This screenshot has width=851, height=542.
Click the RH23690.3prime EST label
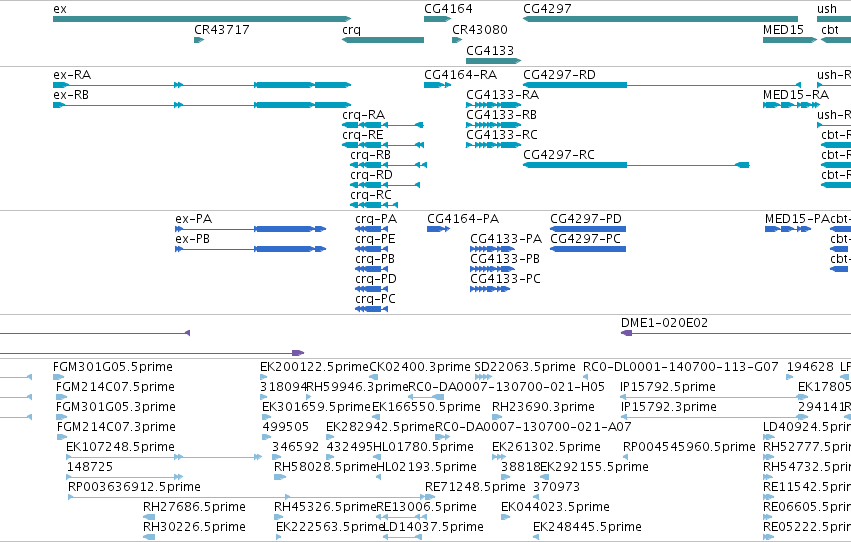[543, 407]
